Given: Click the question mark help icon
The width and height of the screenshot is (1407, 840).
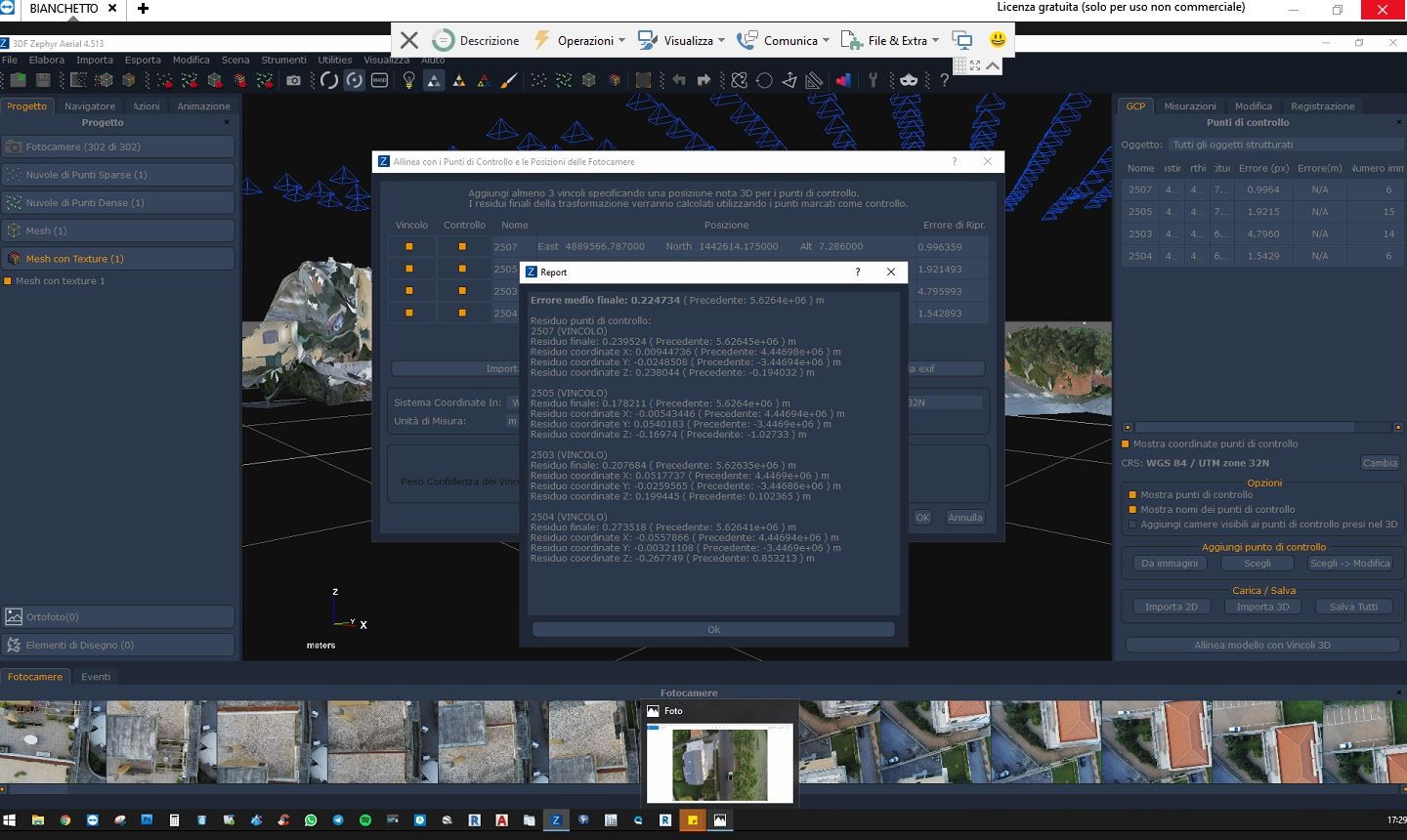Looking at the screenshot, I should [944, 80].
